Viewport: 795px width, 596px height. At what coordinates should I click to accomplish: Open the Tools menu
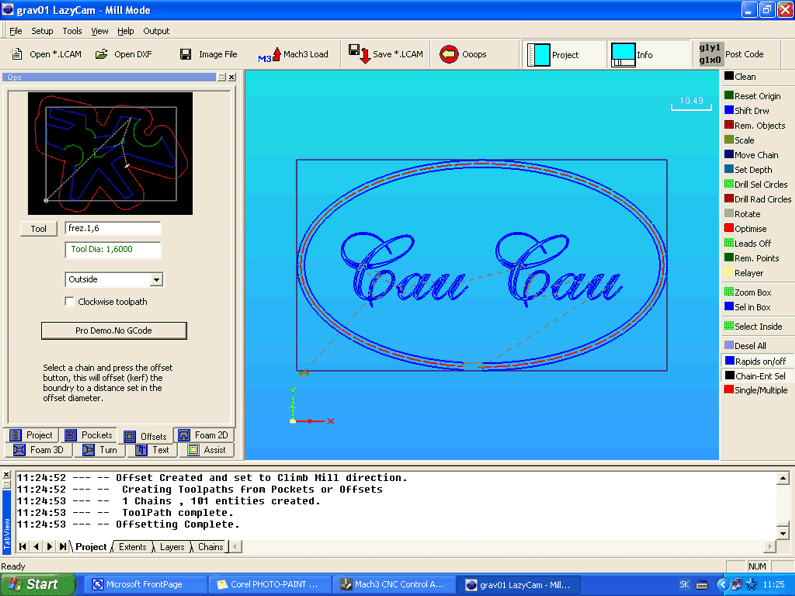coord(72,31)
